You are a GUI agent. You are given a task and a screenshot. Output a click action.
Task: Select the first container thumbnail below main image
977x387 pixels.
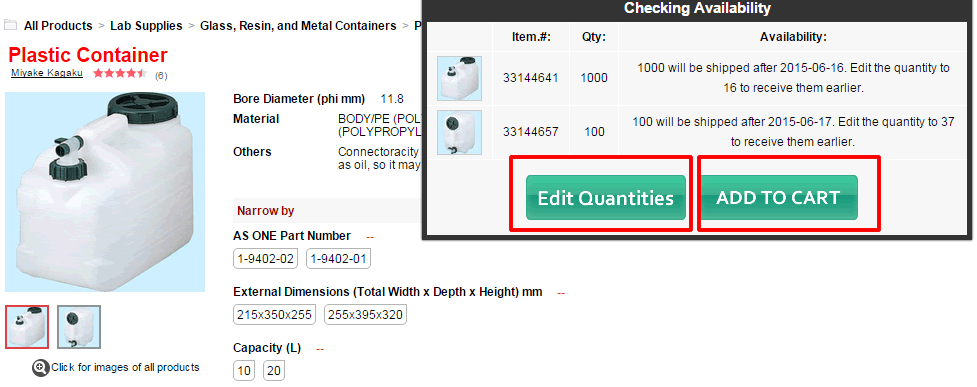click(x=27, y=327)
